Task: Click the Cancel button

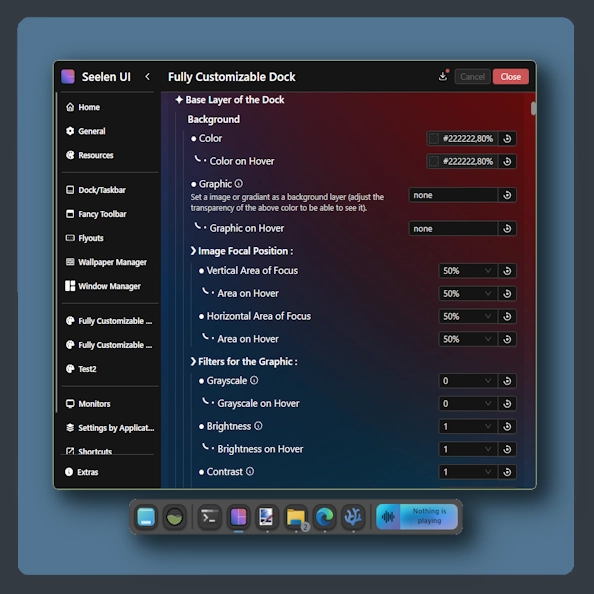Action: (472, 77)
